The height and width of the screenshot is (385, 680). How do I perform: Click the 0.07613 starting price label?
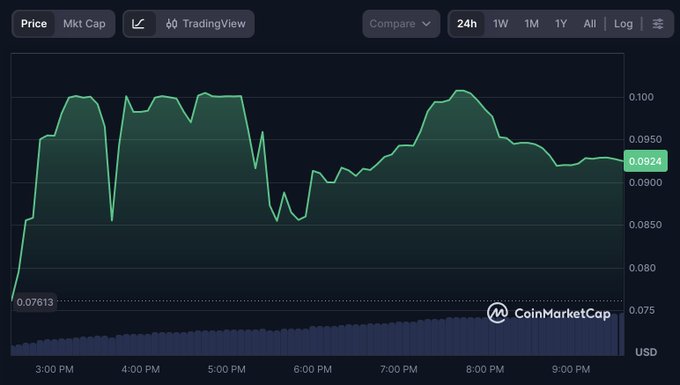[35, 302]
